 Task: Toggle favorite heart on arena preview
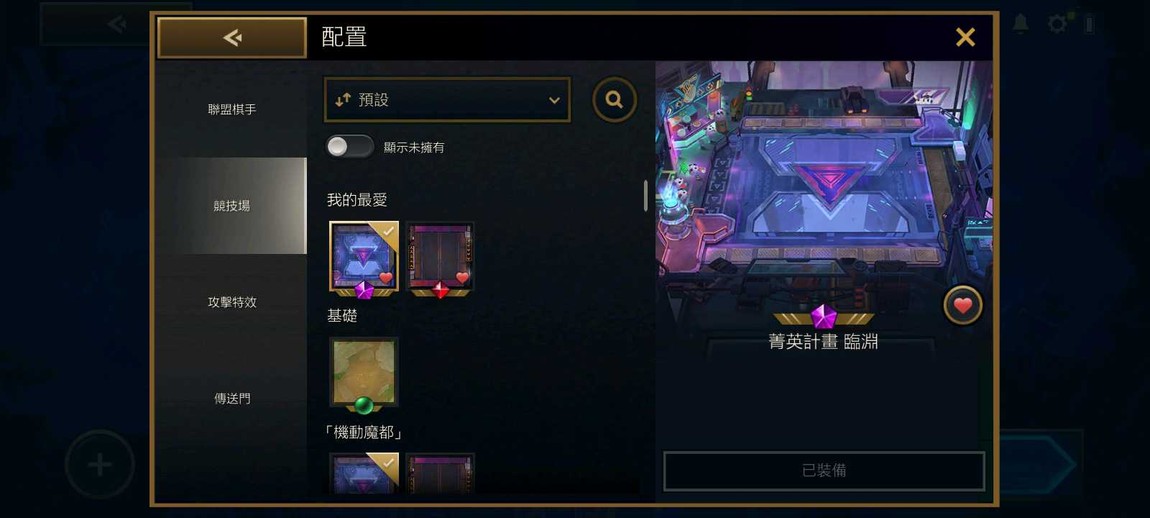pos(962,305)
